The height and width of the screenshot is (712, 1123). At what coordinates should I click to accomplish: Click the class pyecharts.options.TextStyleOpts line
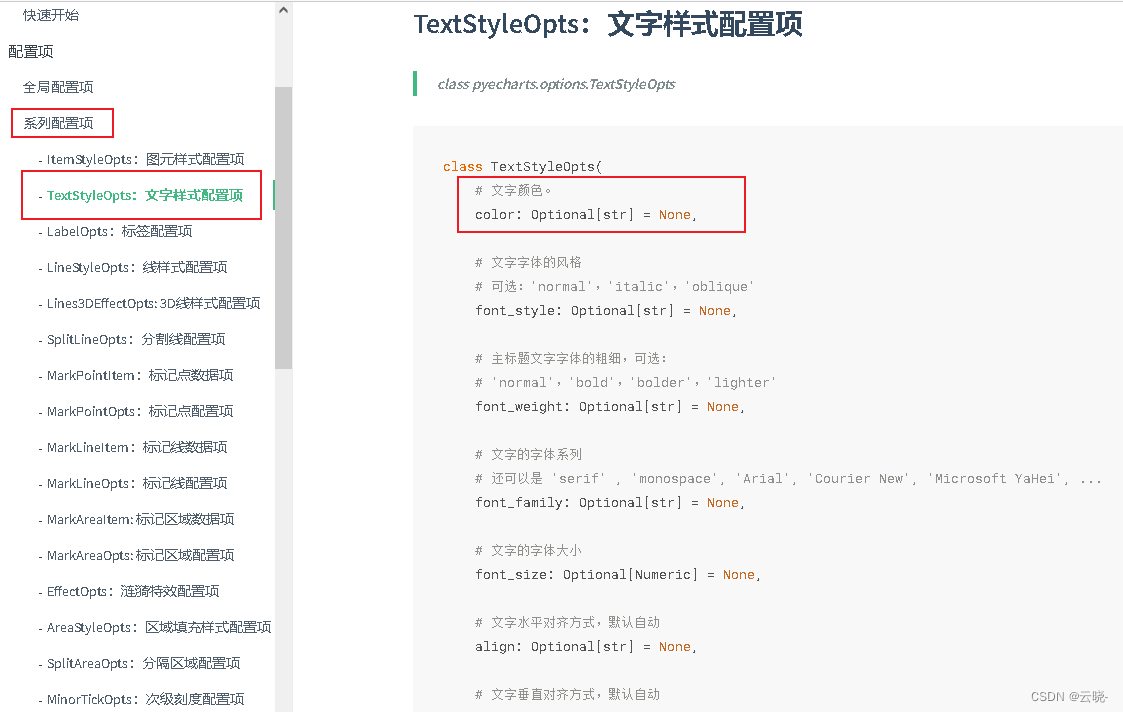tap(556, 84)
